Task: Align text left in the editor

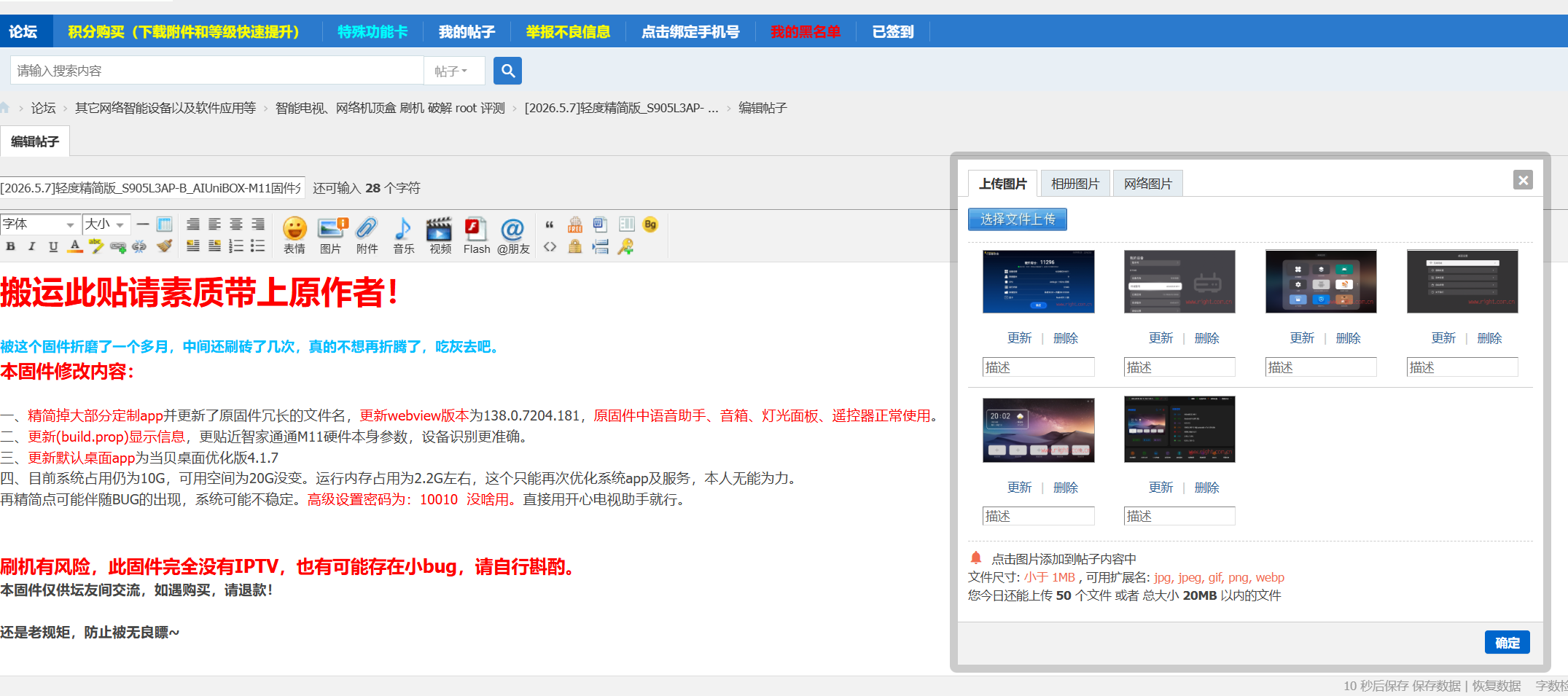Action: (214, 224)
